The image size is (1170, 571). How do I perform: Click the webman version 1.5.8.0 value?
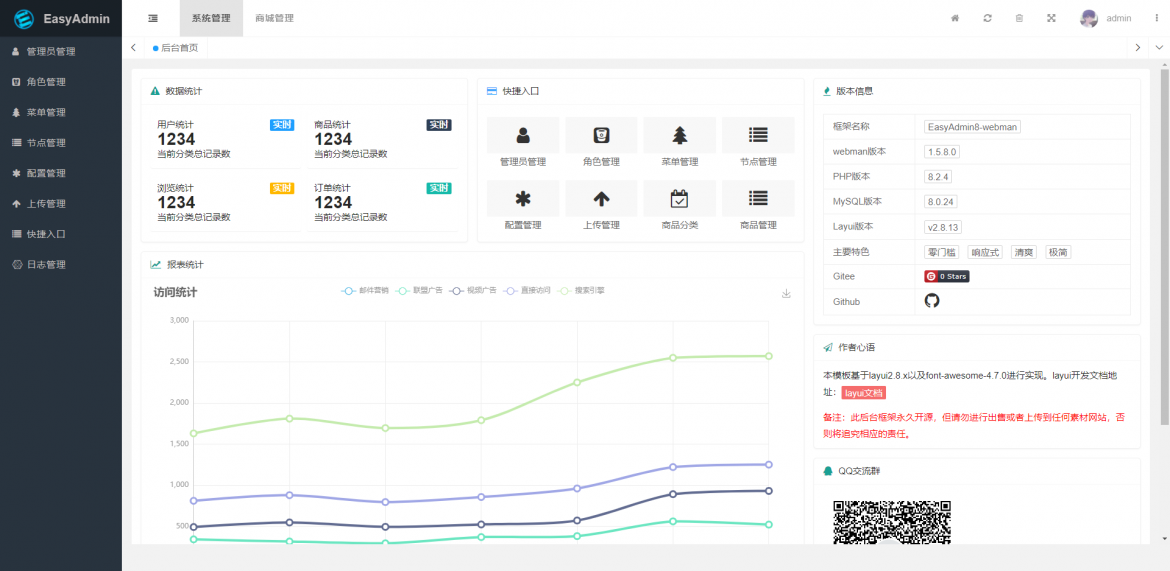pyautogui.click(x=942, y=152)
